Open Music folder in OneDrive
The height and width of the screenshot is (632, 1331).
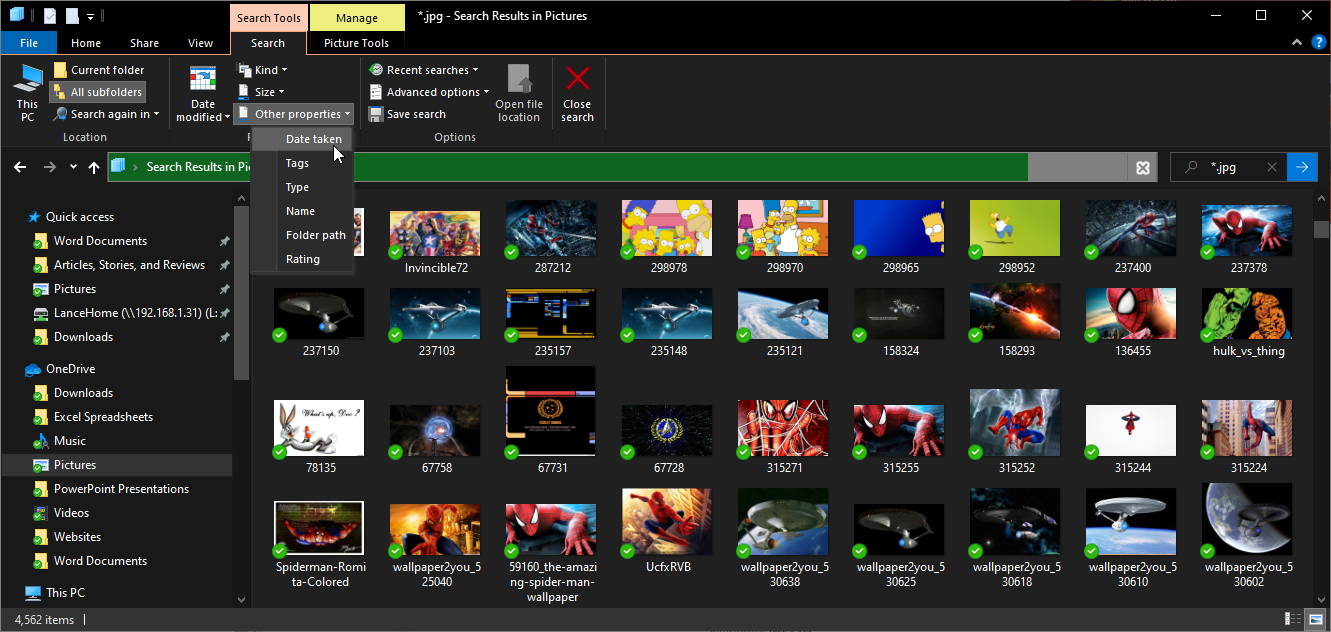69,441
